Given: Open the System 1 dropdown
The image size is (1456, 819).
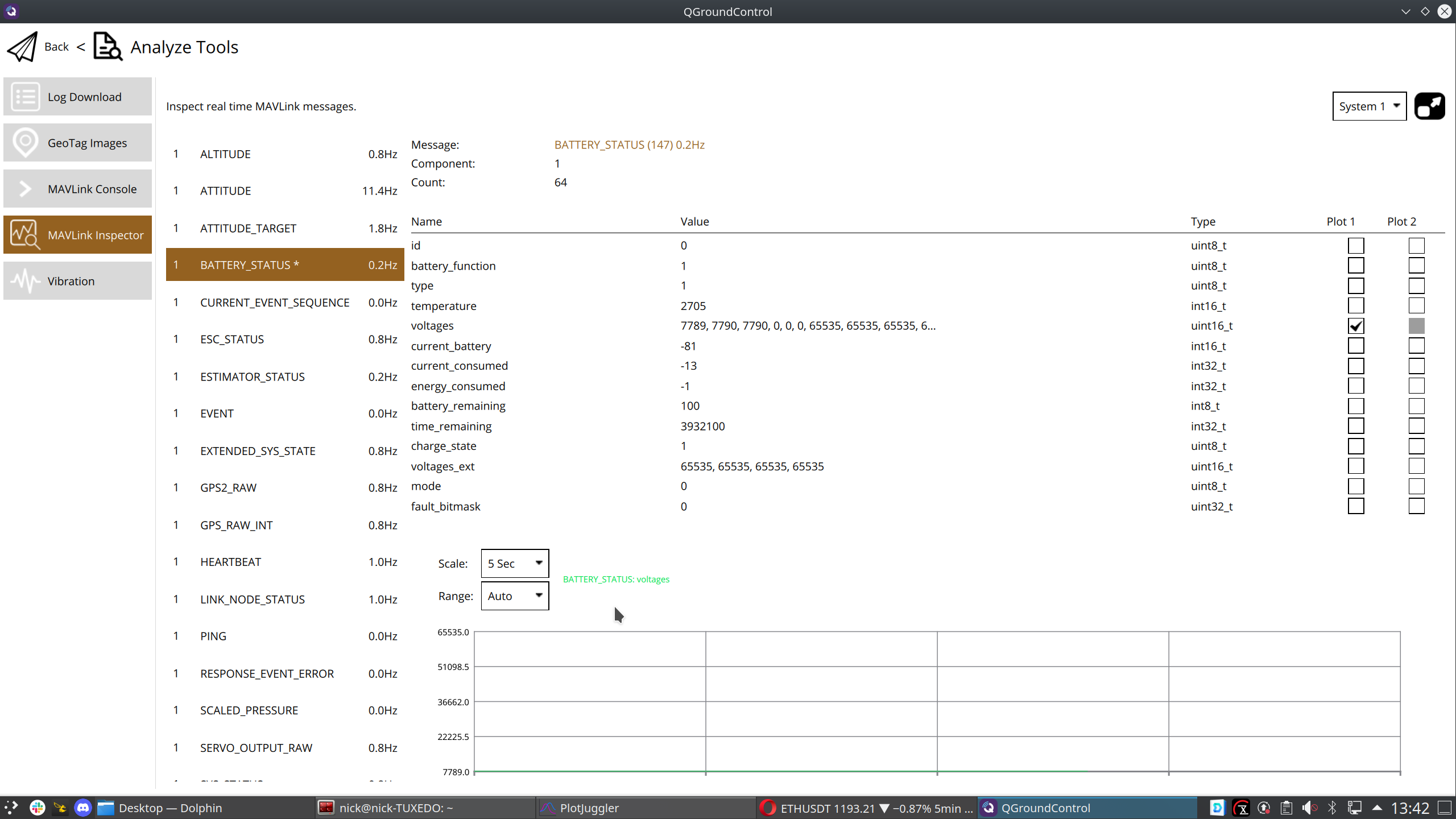Looking at the screenshot, I should pos(1369,106).
